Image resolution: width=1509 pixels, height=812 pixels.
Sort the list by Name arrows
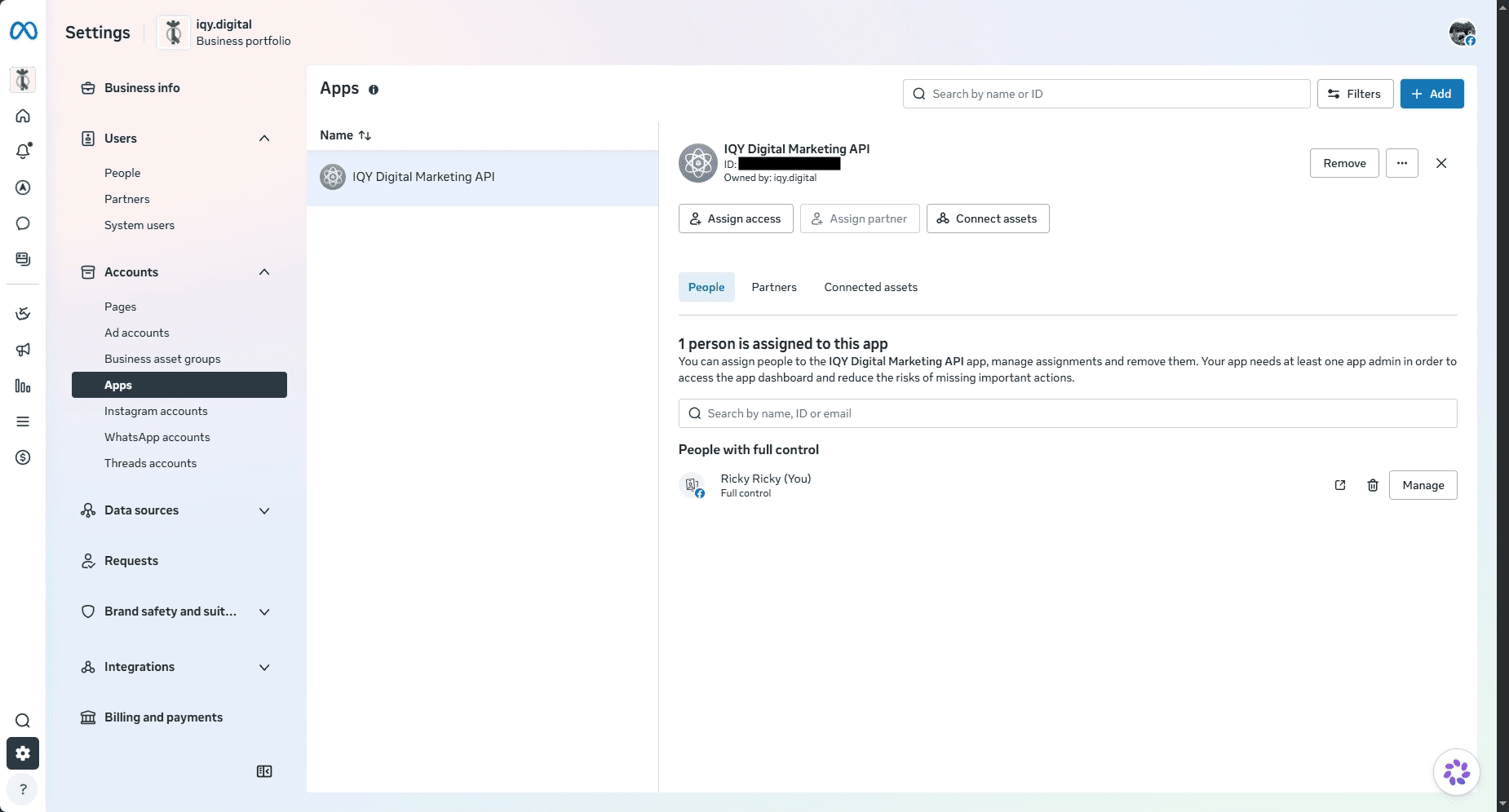click(x=365, y=135)
